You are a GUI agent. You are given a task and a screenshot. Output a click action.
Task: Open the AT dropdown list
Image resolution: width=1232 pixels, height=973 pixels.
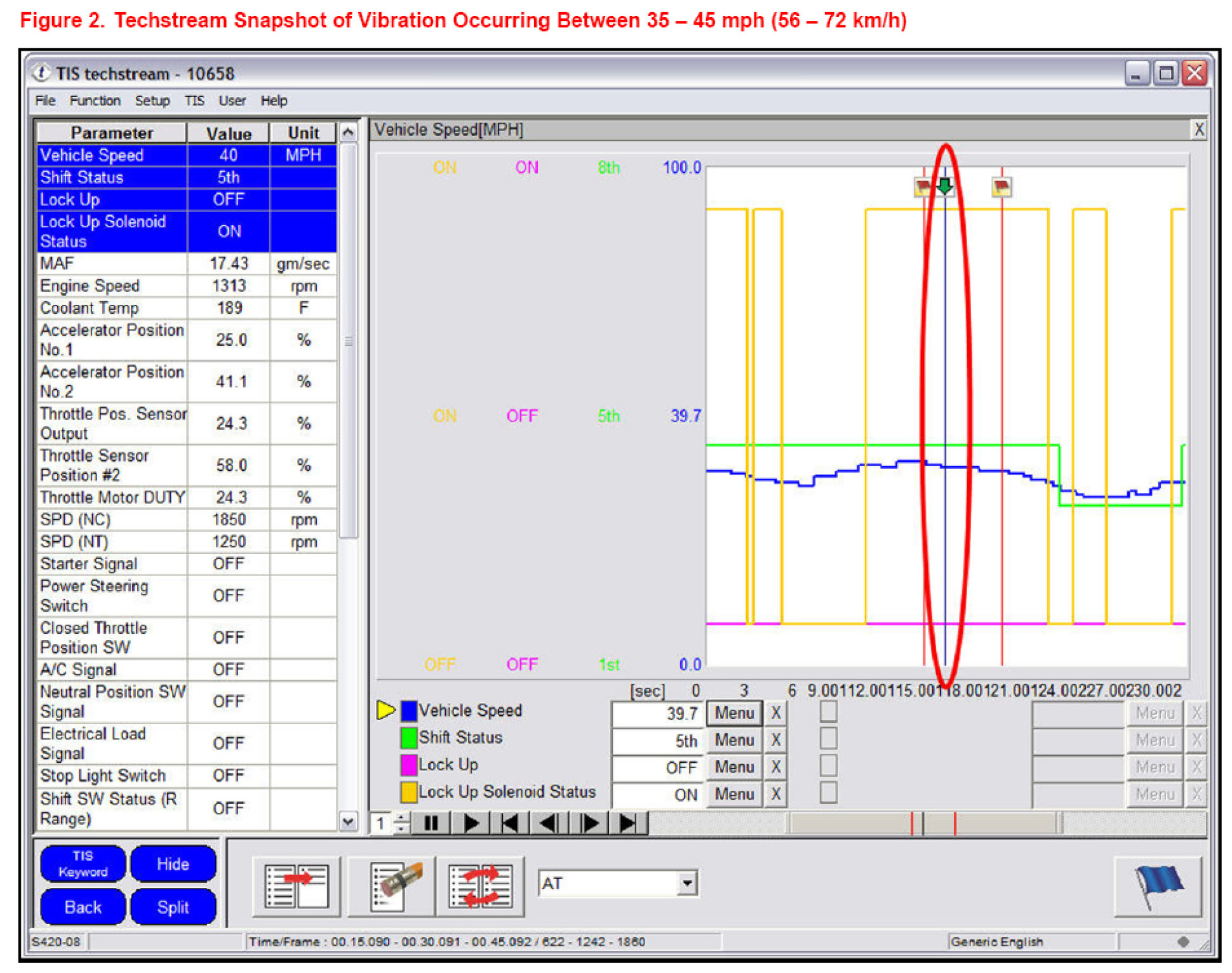pos(687,883)
